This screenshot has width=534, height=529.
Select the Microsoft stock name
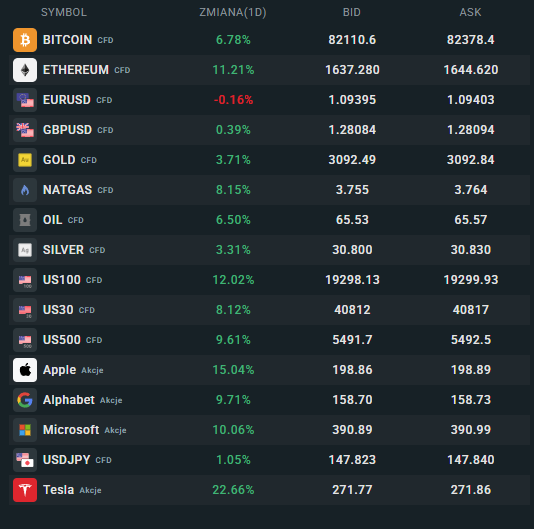(71, 430)
